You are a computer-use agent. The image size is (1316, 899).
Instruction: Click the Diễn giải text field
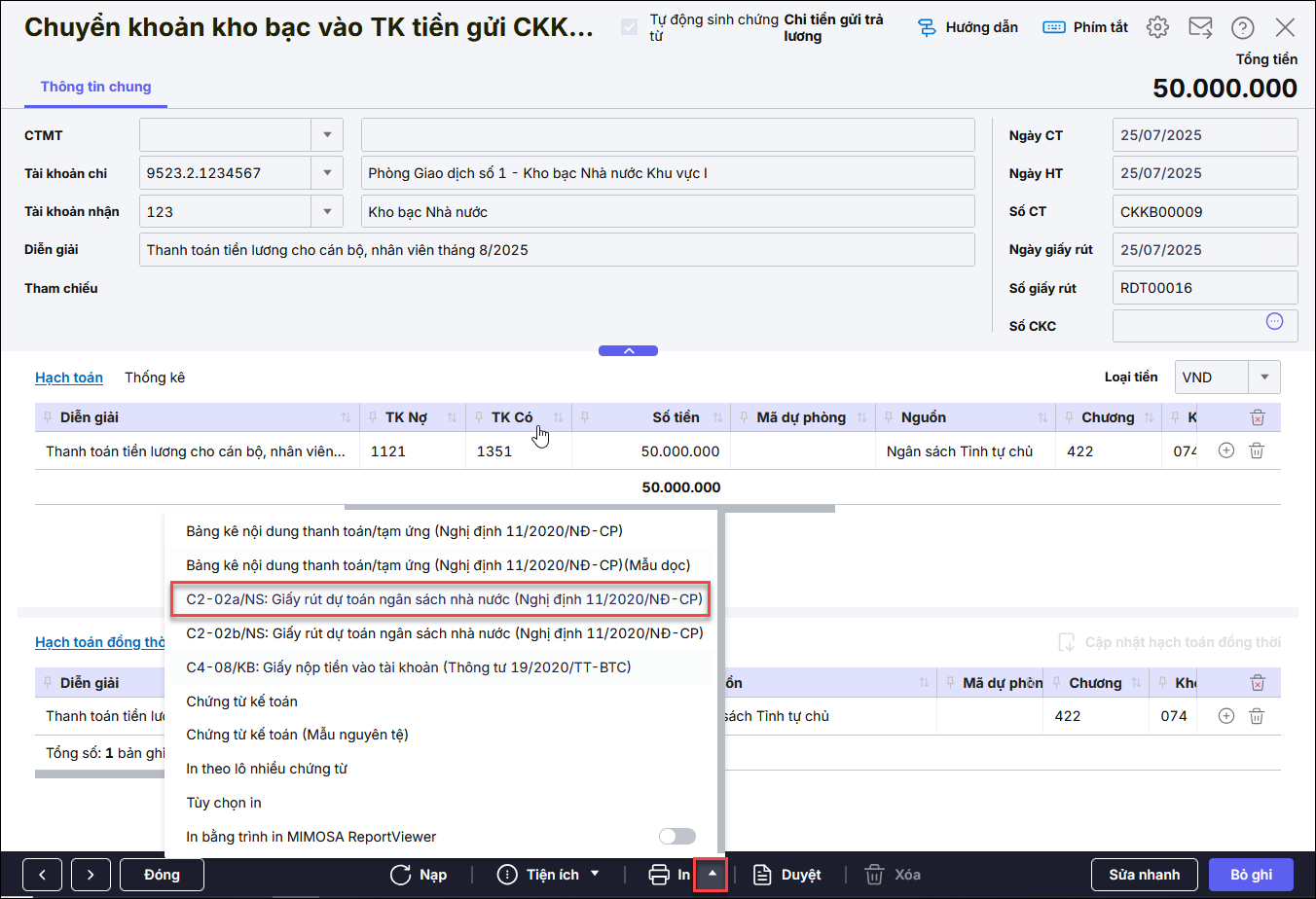pyautogui.click(x=557, y=250)
